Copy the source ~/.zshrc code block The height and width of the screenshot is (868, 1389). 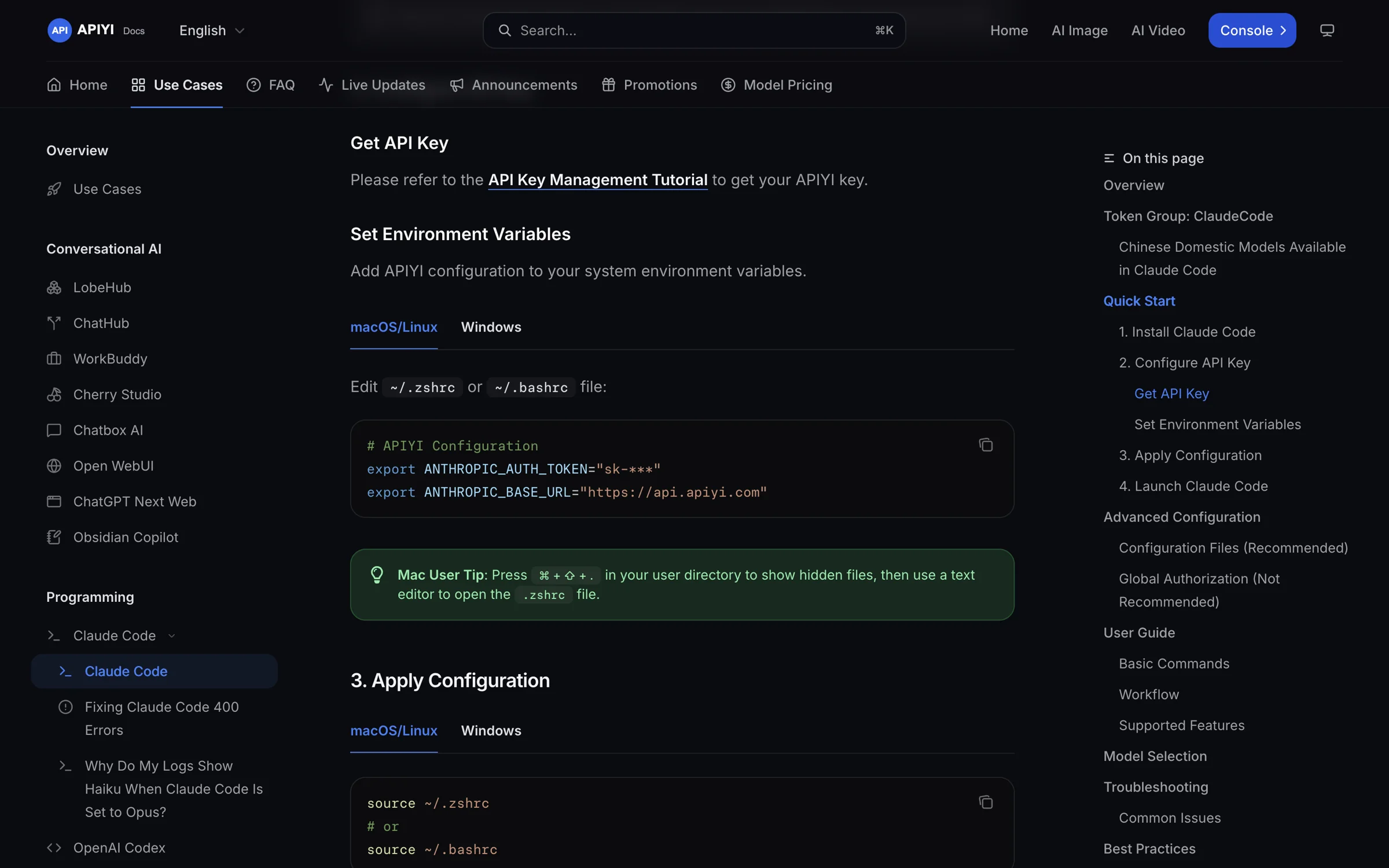coord(986,802)
